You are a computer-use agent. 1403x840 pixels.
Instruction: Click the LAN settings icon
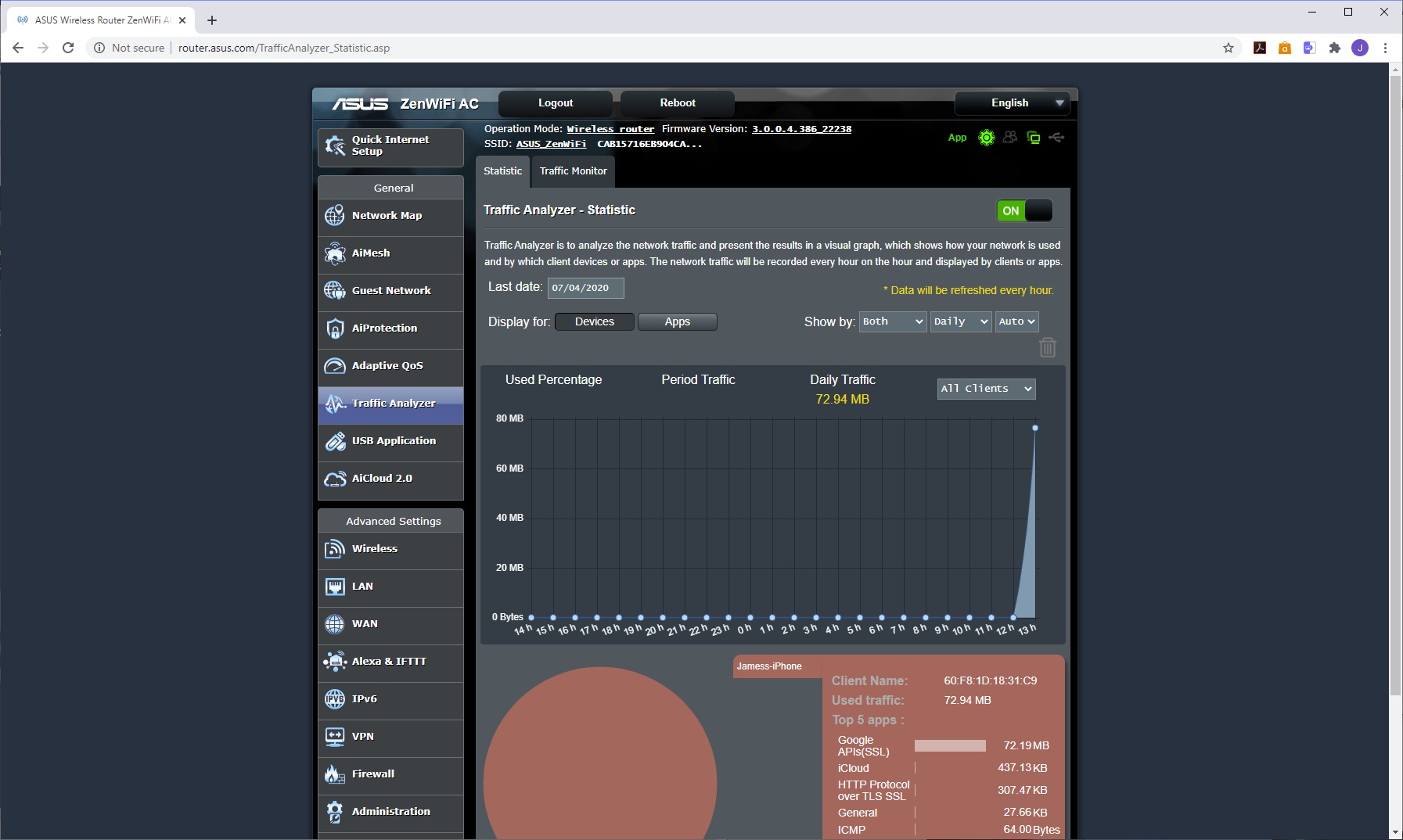coord(335,586)
